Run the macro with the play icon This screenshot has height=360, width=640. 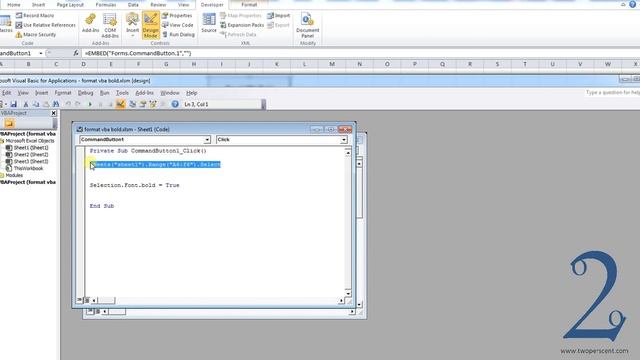pyautogui.click(x=90, y=104)
